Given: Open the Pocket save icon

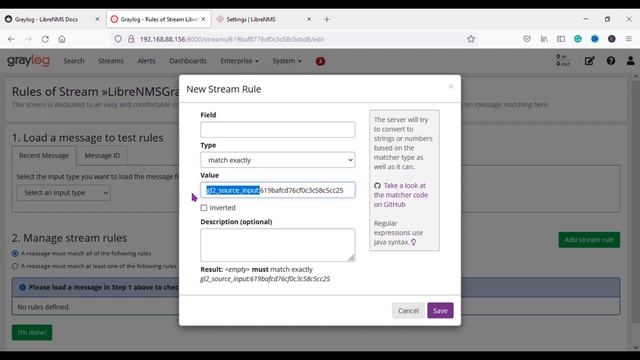Looking at the screenshot, I should 527,39.
